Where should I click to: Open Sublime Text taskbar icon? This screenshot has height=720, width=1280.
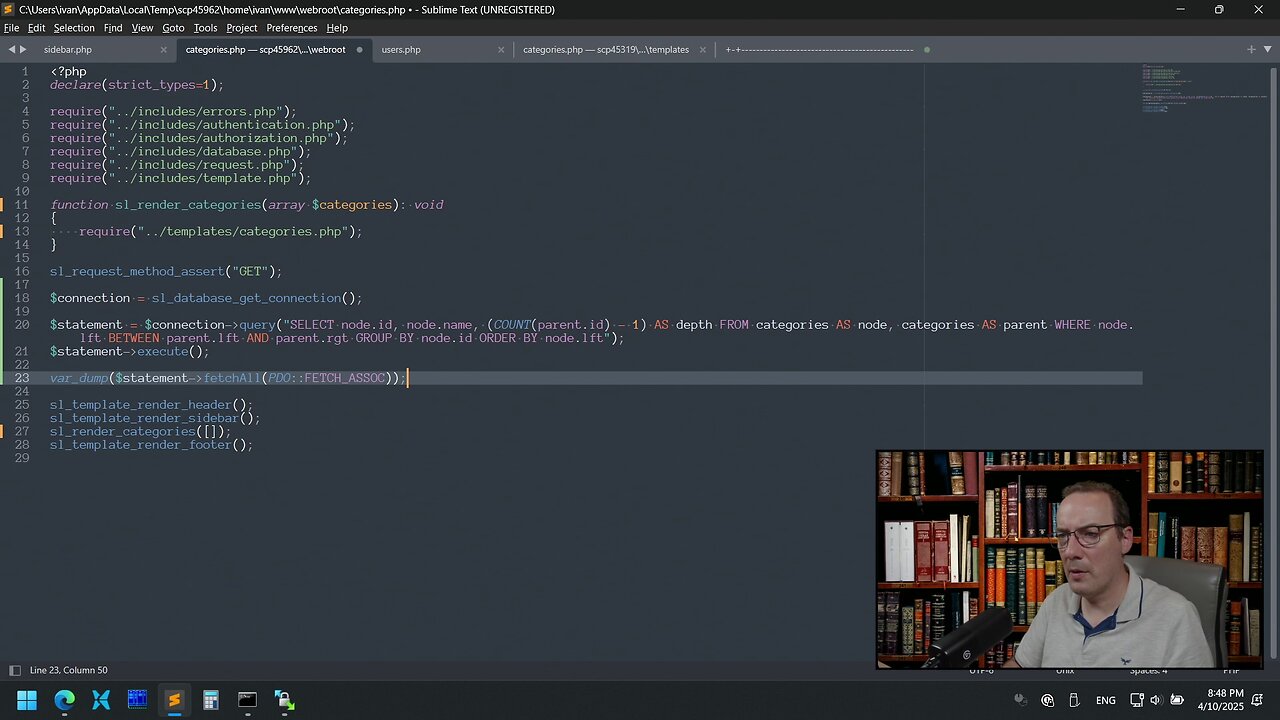pos(174,700)
